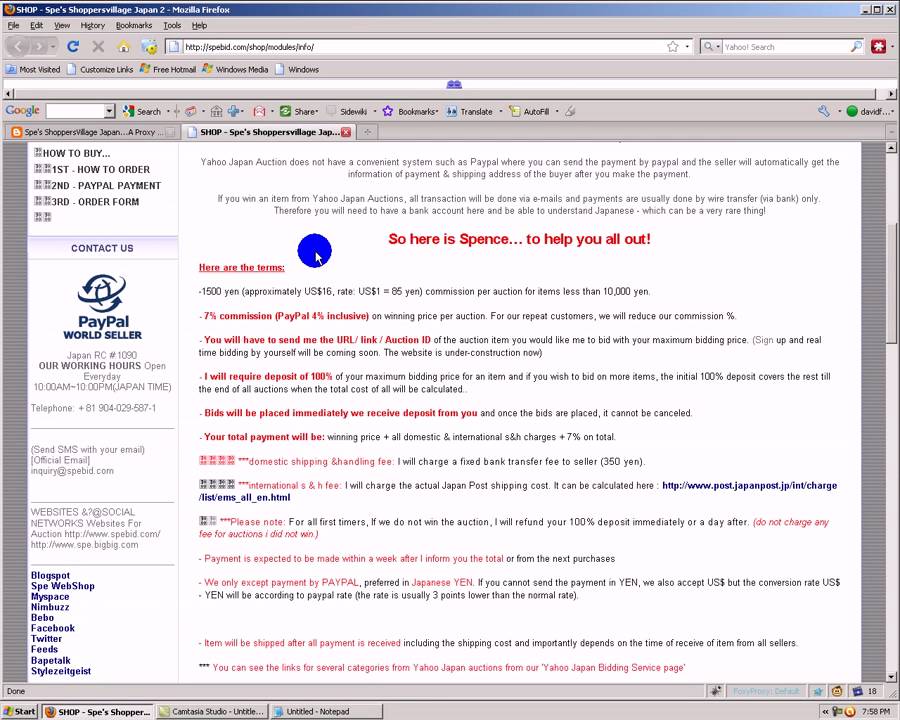
Task: Open Sidewiki in Google toolbar
Action: (347, 111)
